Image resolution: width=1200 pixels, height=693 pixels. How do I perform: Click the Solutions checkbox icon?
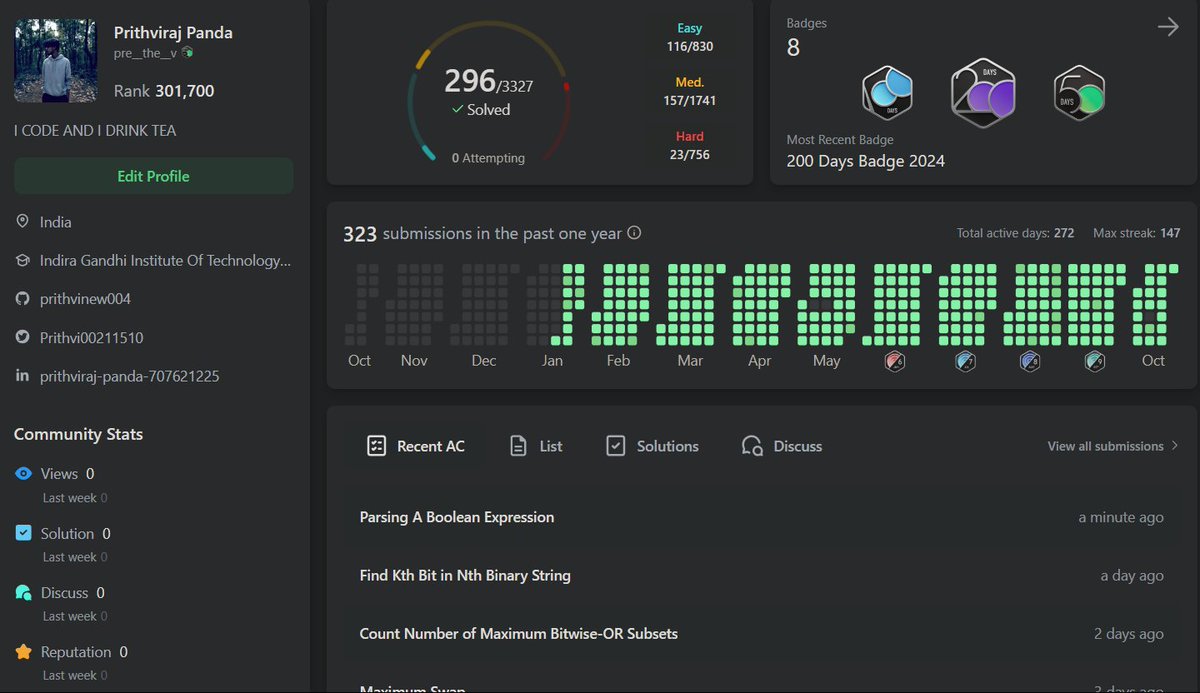click(616, 446)
